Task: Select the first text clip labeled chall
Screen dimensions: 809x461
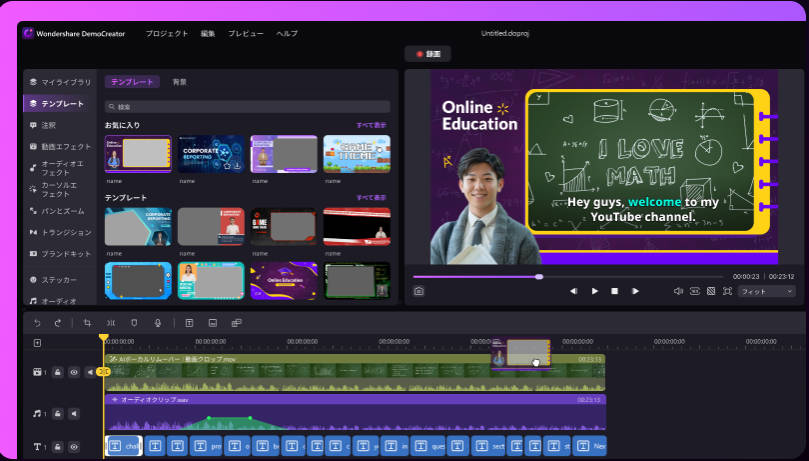Action: point(124,446)
